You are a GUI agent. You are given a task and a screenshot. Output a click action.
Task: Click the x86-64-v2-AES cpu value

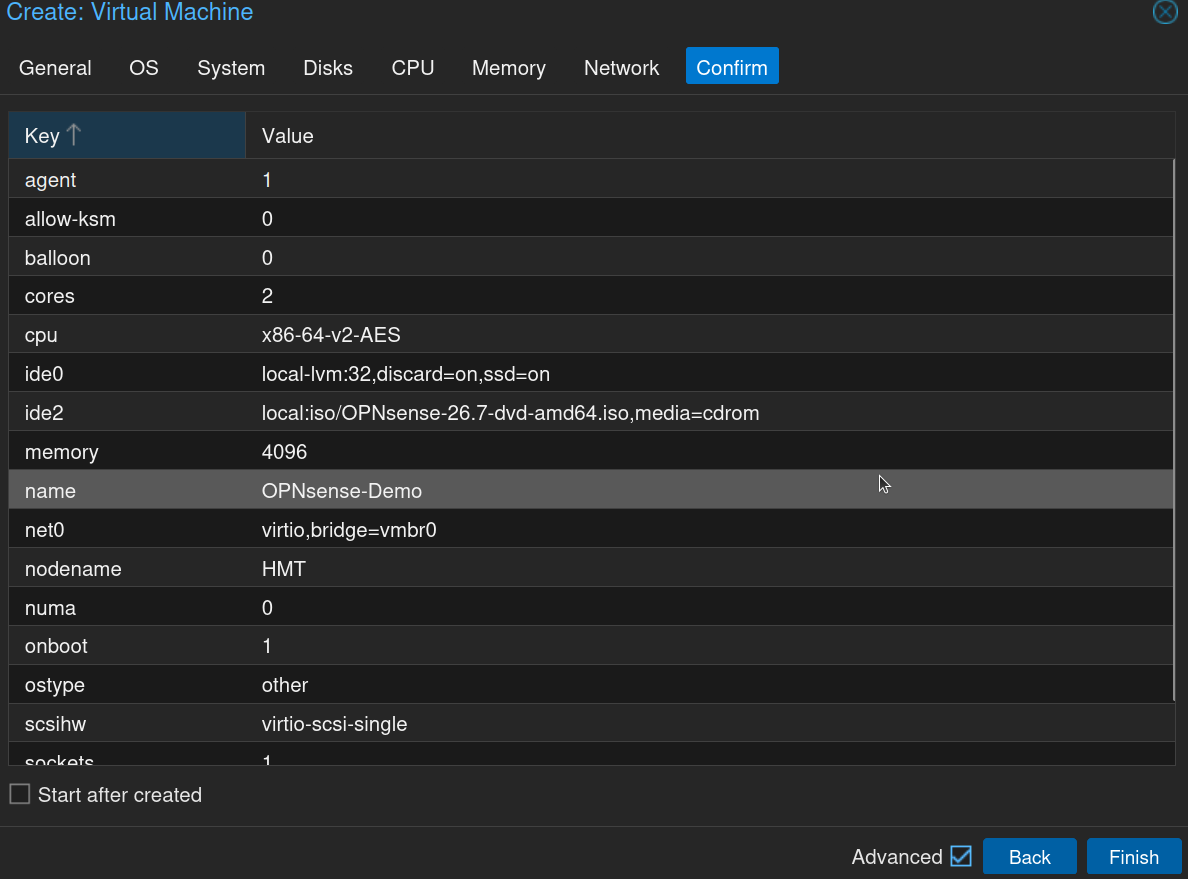point(331,335)
